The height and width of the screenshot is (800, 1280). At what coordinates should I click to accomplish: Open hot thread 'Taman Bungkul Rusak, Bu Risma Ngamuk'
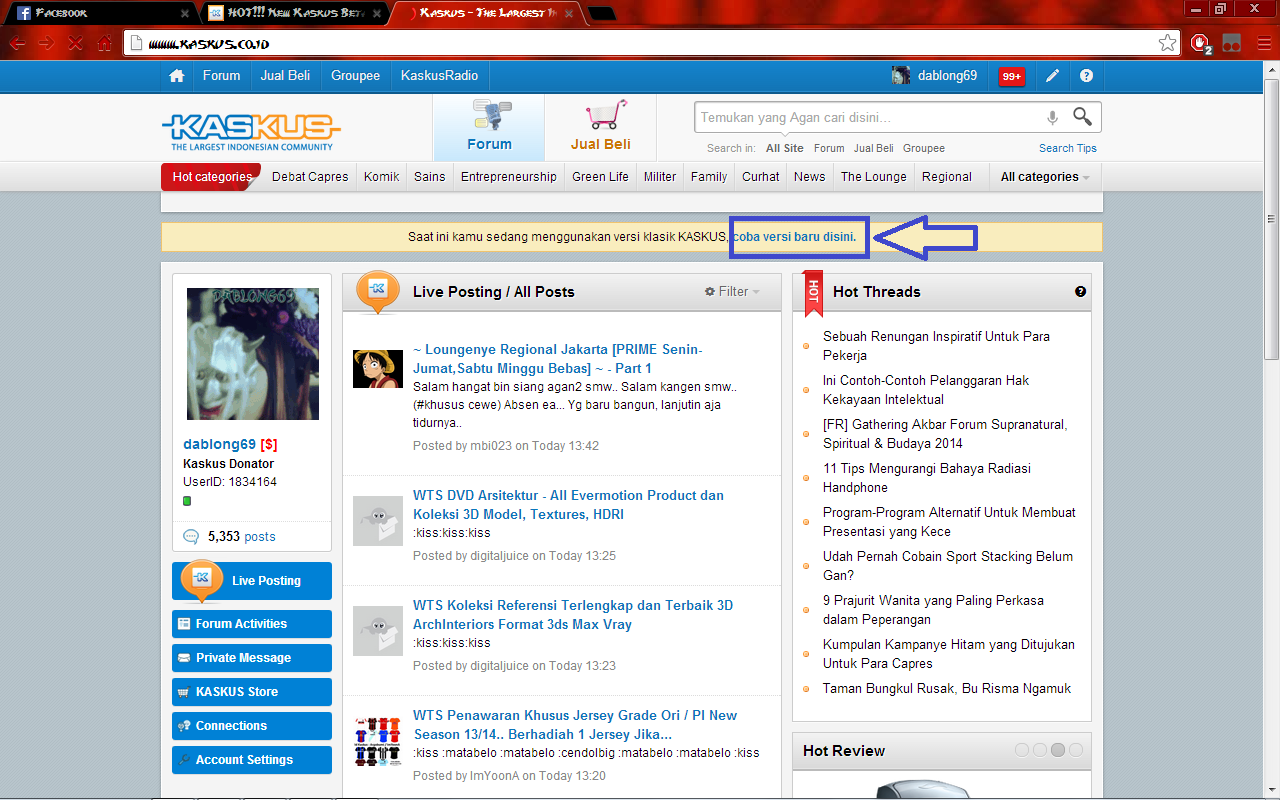(x=947, y=689)
